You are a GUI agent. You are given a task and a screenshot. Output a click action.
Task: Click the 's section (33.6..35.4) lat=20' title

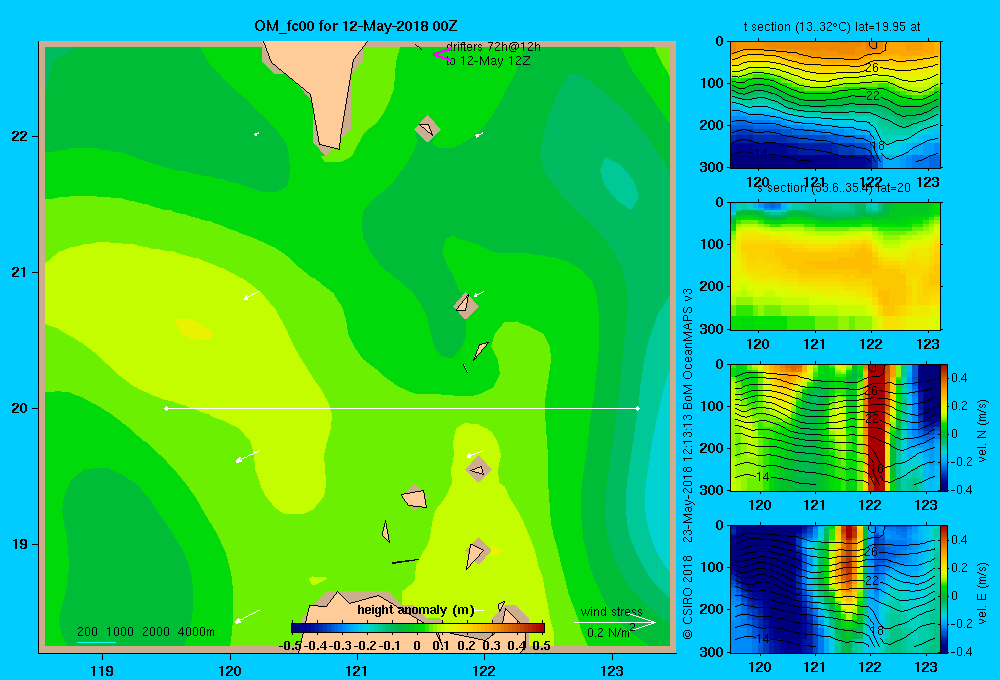pos(834,188)
